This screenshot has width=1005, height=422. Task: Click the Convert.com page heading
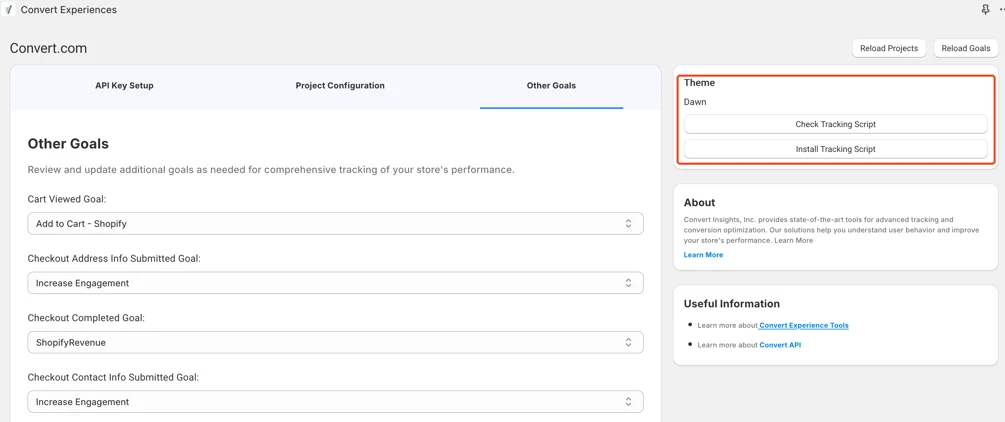click(x=48, y=48)
